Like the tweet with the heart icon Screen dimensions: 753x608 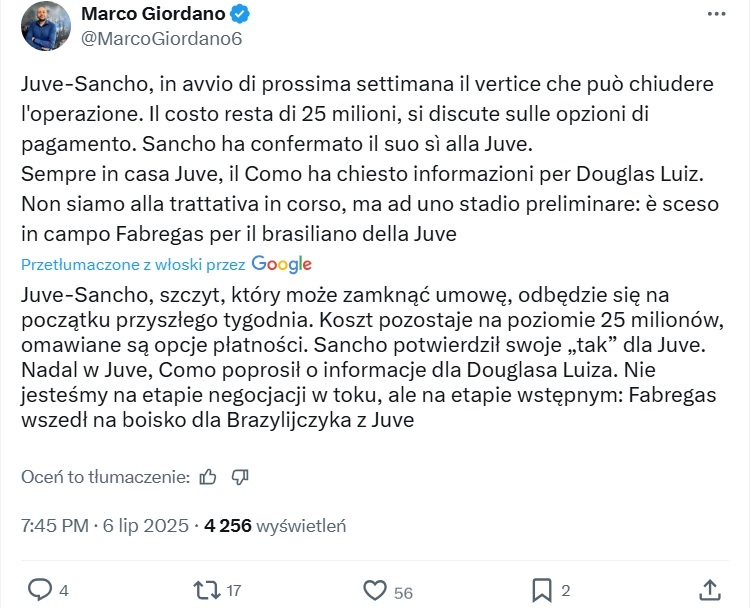point(374,590)
